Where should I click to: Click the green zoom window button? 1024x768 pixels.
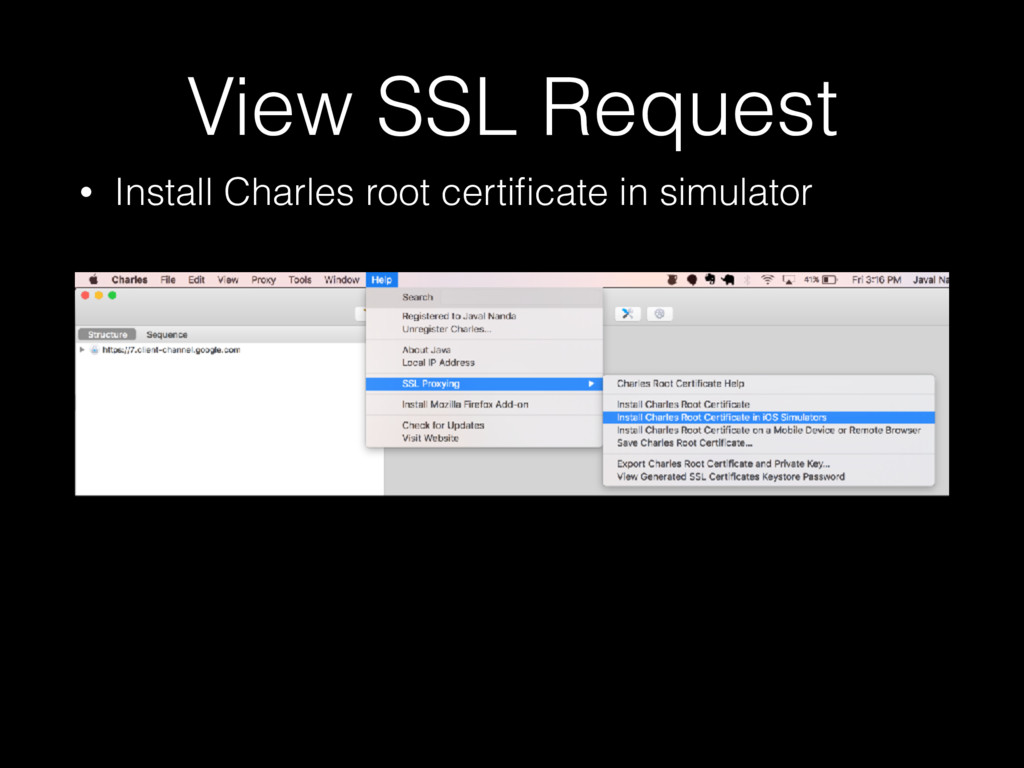click(x=112, y=296)
